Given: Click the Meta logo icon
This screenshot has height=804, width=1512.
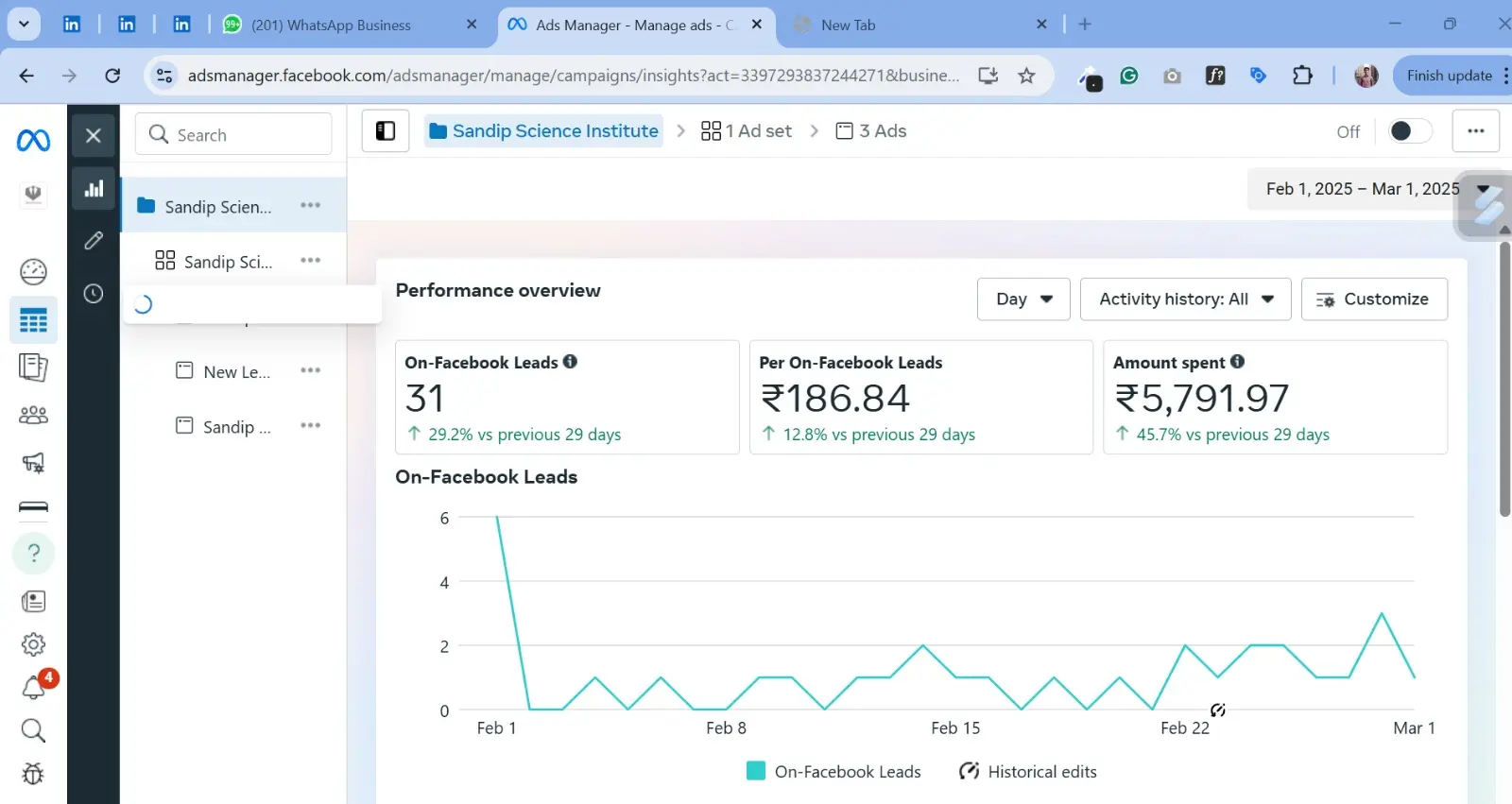Looking at the screenshot, I should coord(33,141).
